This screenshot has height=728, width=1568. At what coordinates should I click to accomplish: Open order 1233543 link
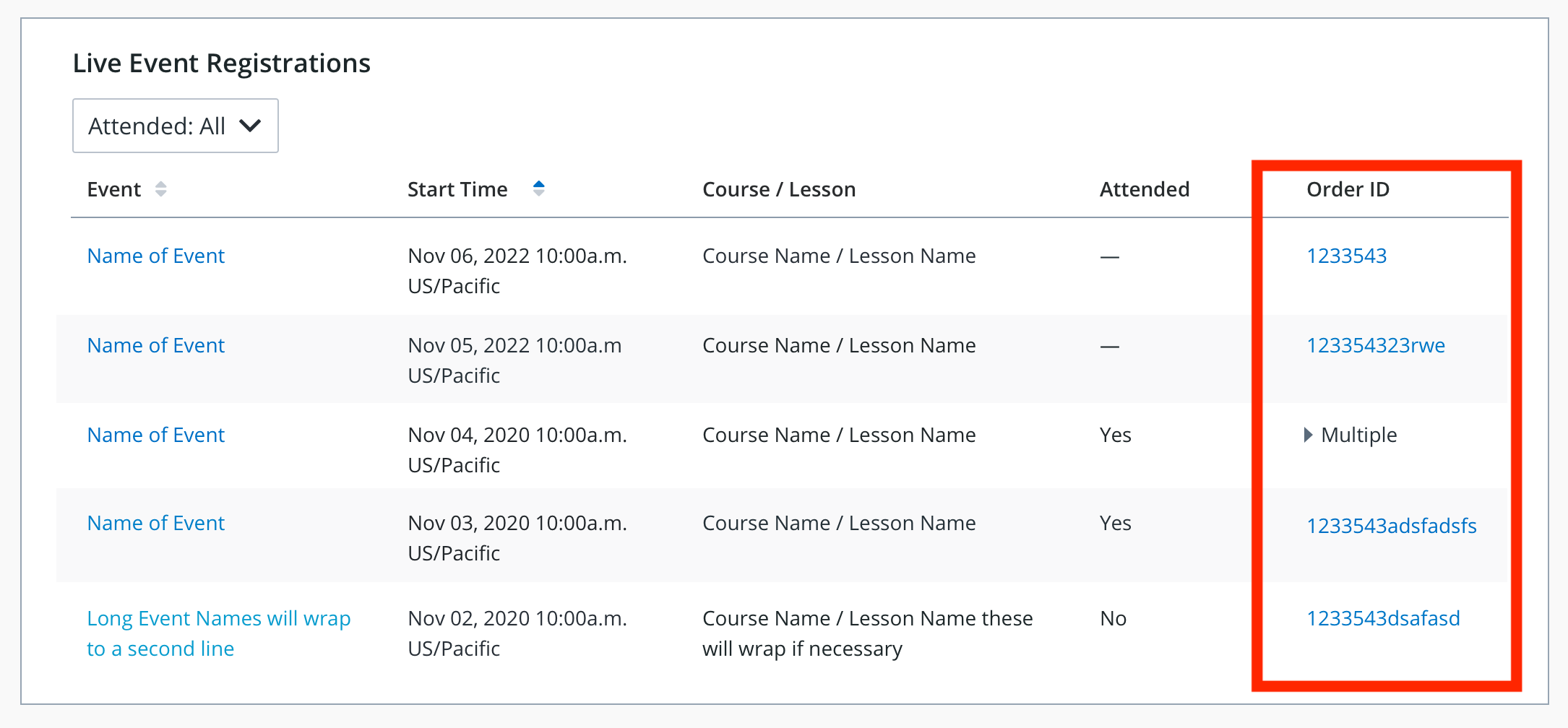pyautogui.click(x=1347, y=256)
